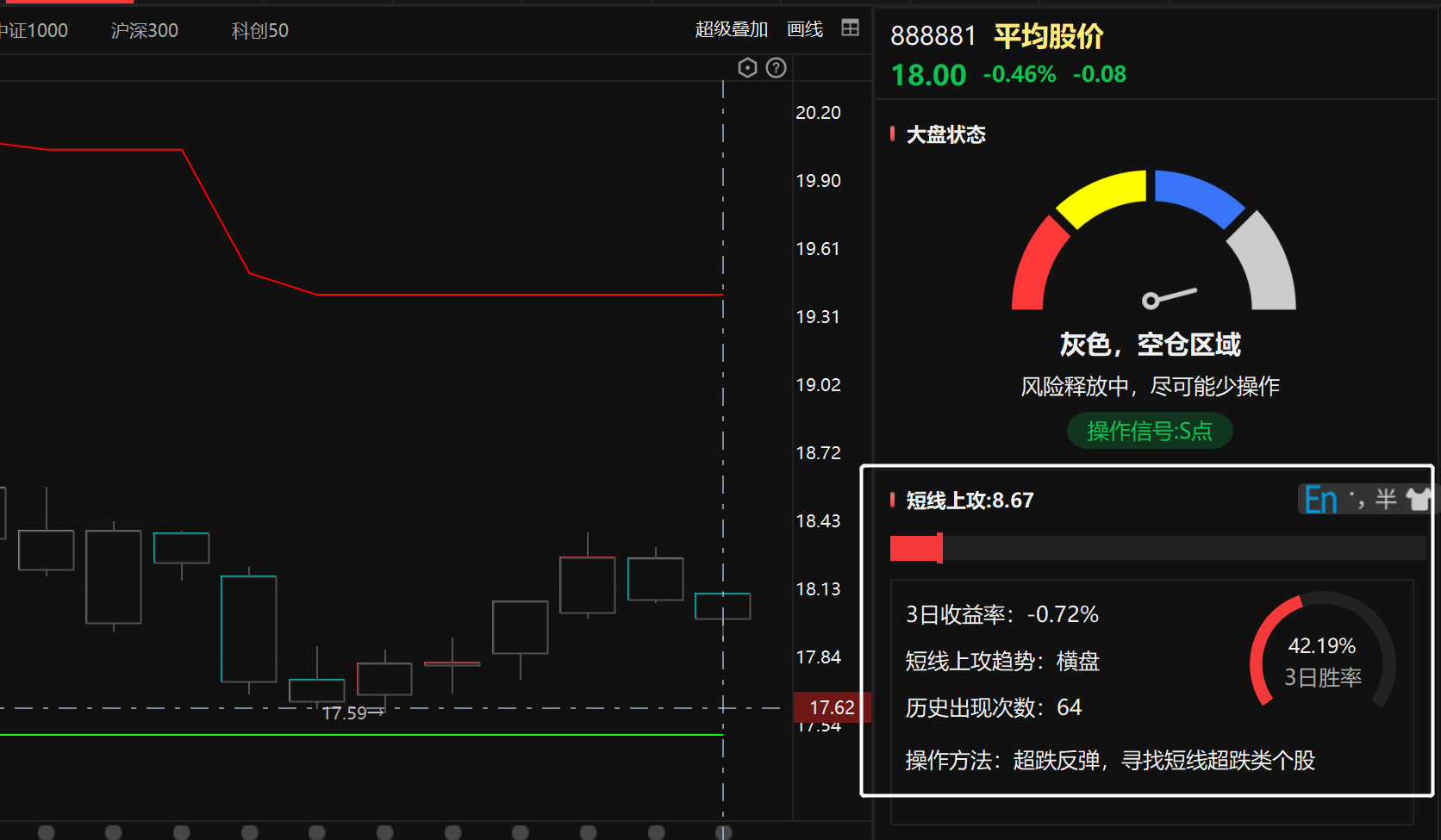
Task: Click the 19.02 price axis label
Action: [818, 385]
